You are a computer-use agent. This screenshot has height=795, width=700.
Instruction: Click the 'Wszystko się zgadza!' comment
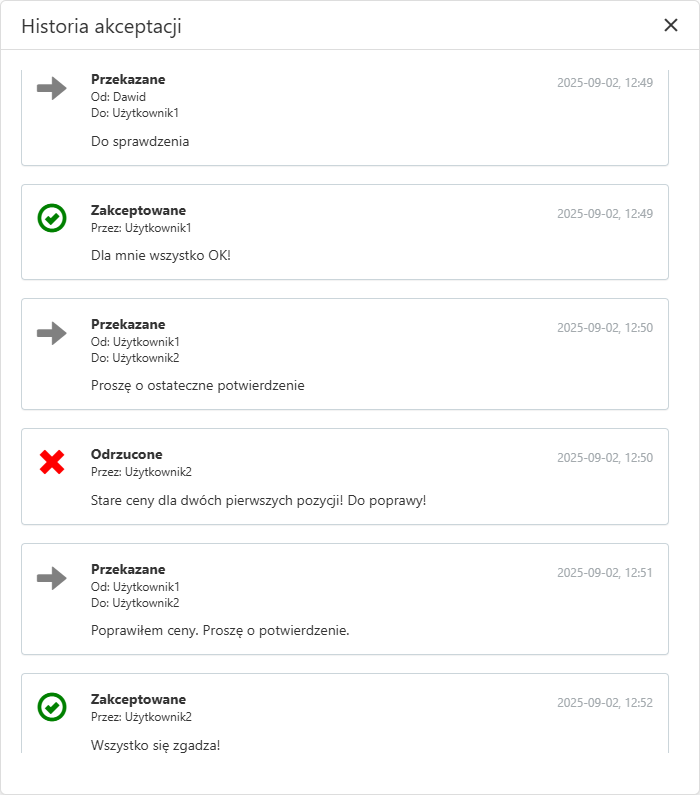155,745
